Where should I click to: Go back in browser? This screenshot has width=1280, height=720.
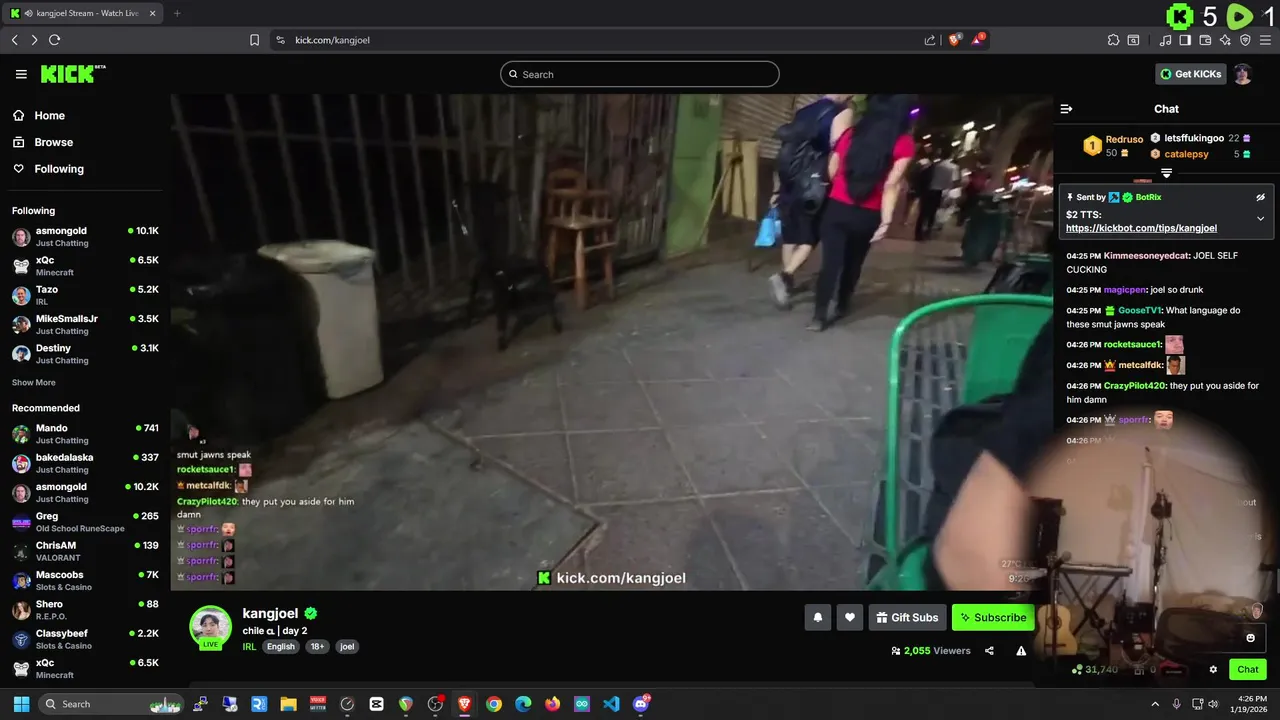(15, 40)
